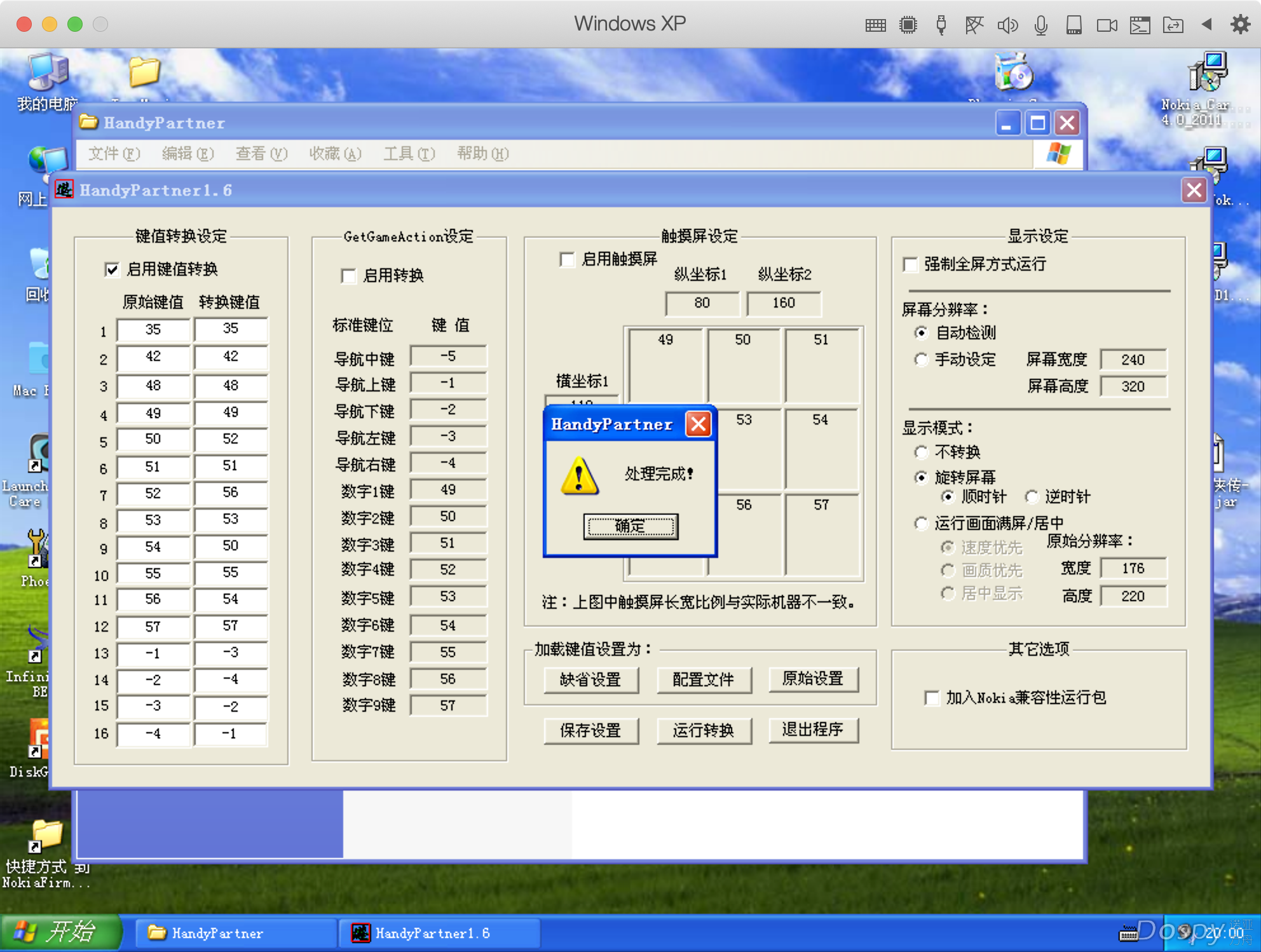This screenshot has height=952, width=1261.
Task: Click original 高度 field showing 220
Action: coord(1133,596)
